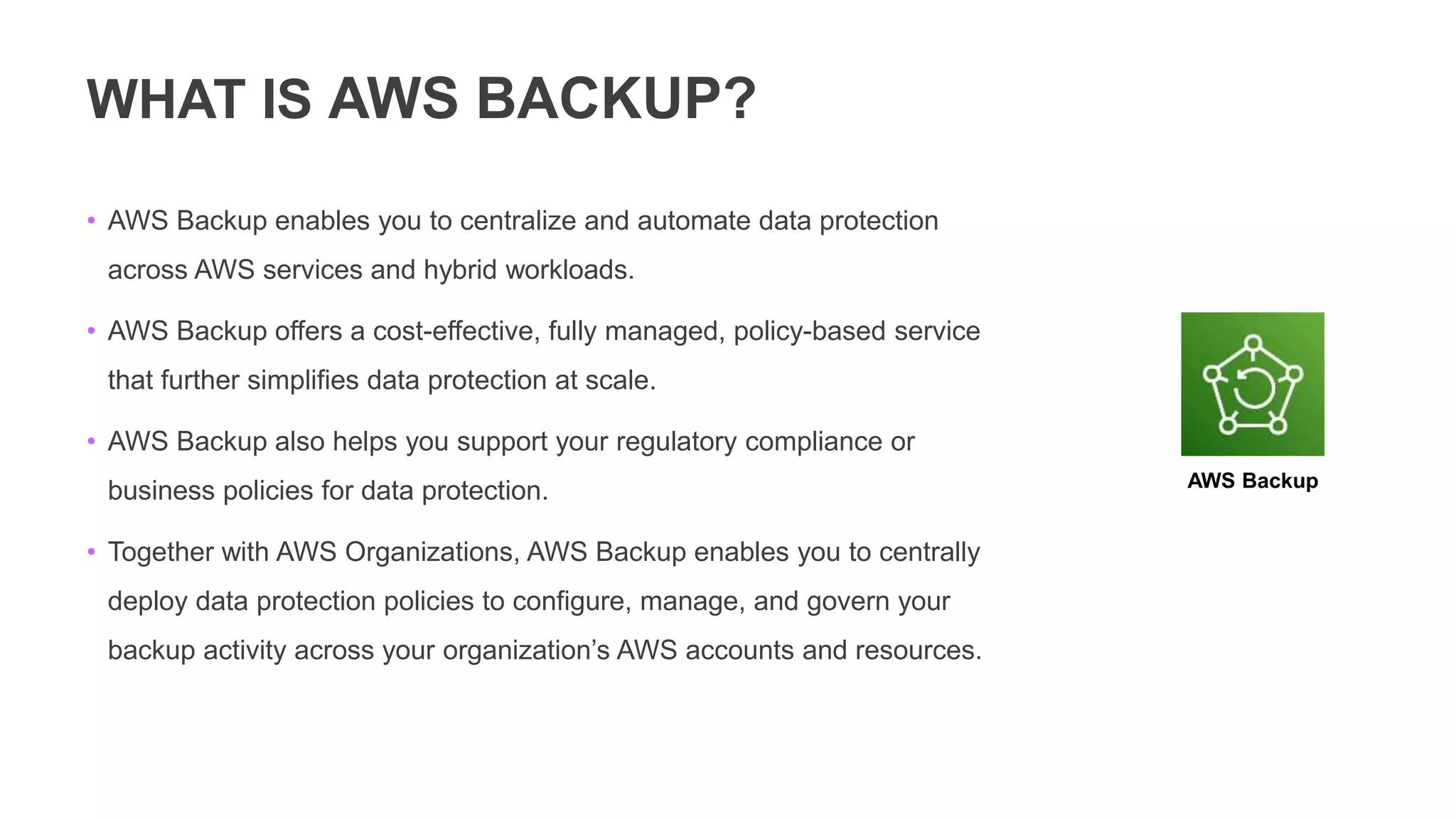
Task: Click the line 'across AWS services and hybrid workloads.'
Action: pos(370,270)
